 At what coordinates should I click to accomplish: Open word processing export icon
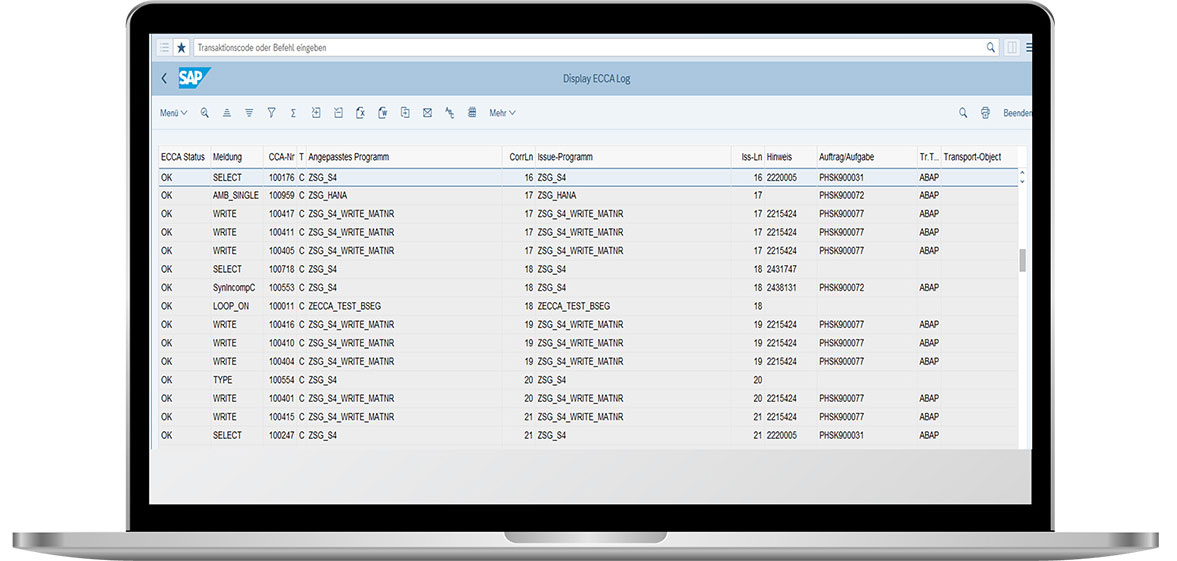coord(383,113)
